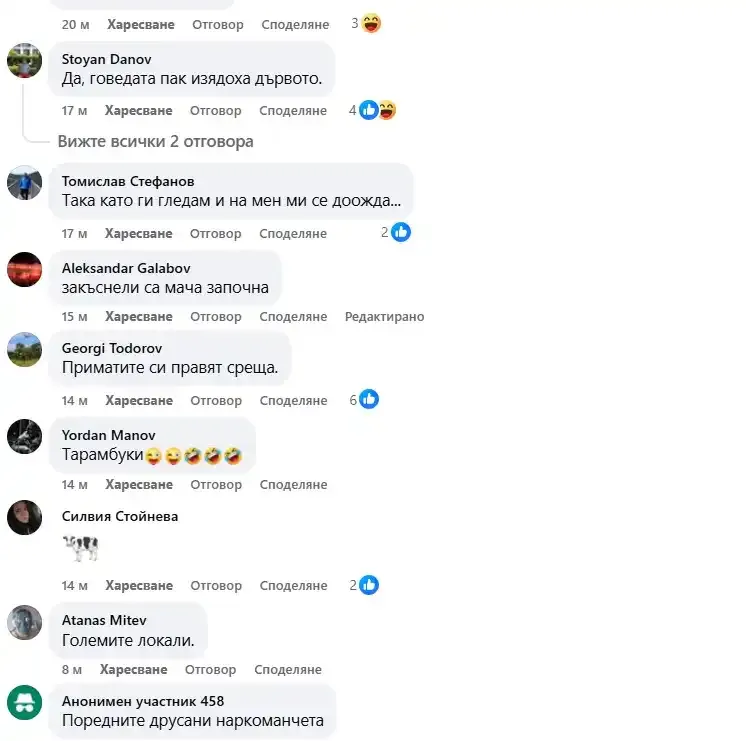Click the like icon on Силвия Стойнева's comment
This screenshot has width=746, height=741.
click(369, 585)
